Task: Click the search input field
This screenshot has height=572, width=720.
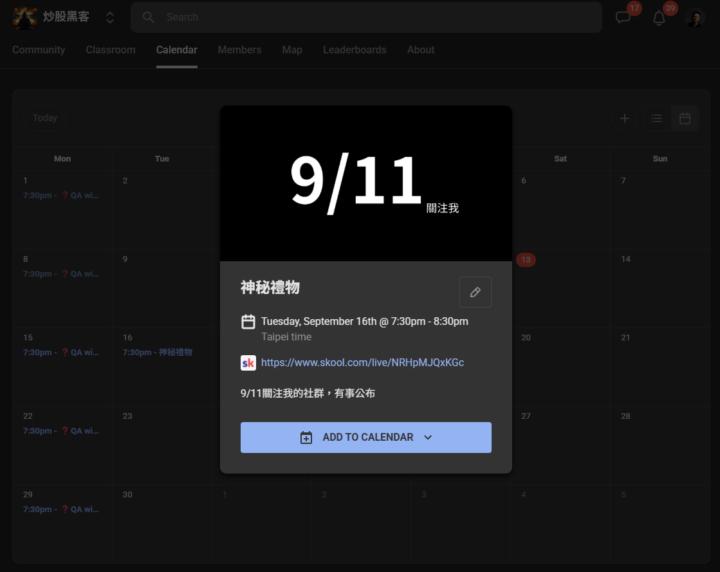Action: click(366, 17)
